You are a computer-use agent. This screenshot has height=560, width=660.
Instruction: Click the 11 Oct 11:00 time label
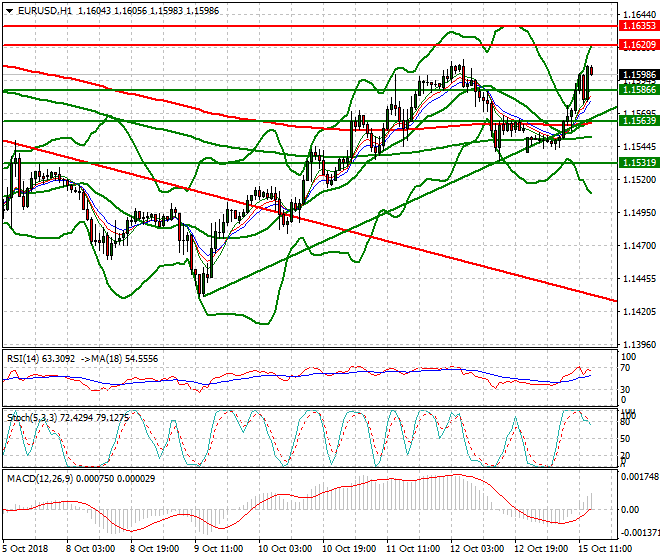click(413, 549)
